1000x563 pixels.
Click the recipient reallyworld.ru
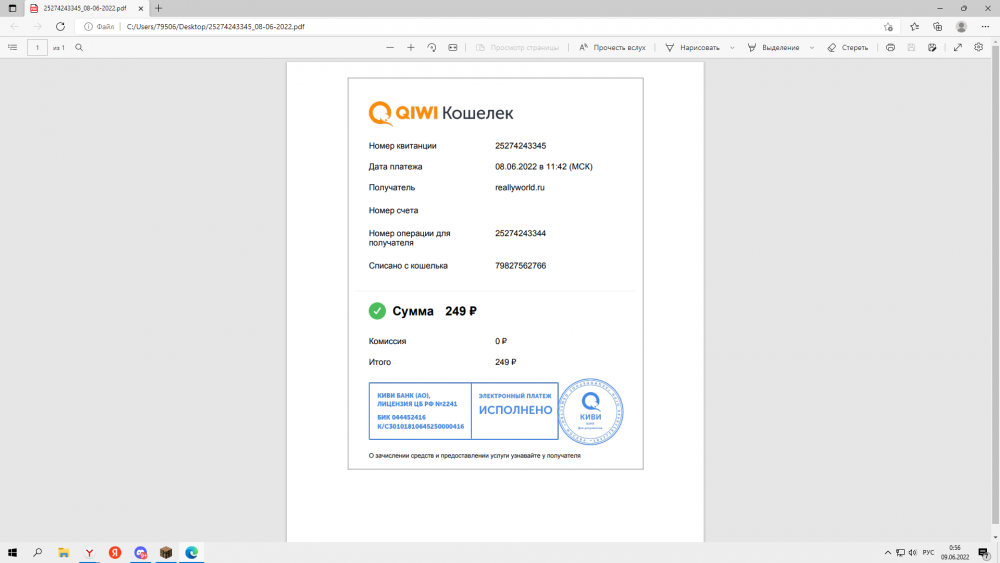pyautogui.click(x=520, y=187)
